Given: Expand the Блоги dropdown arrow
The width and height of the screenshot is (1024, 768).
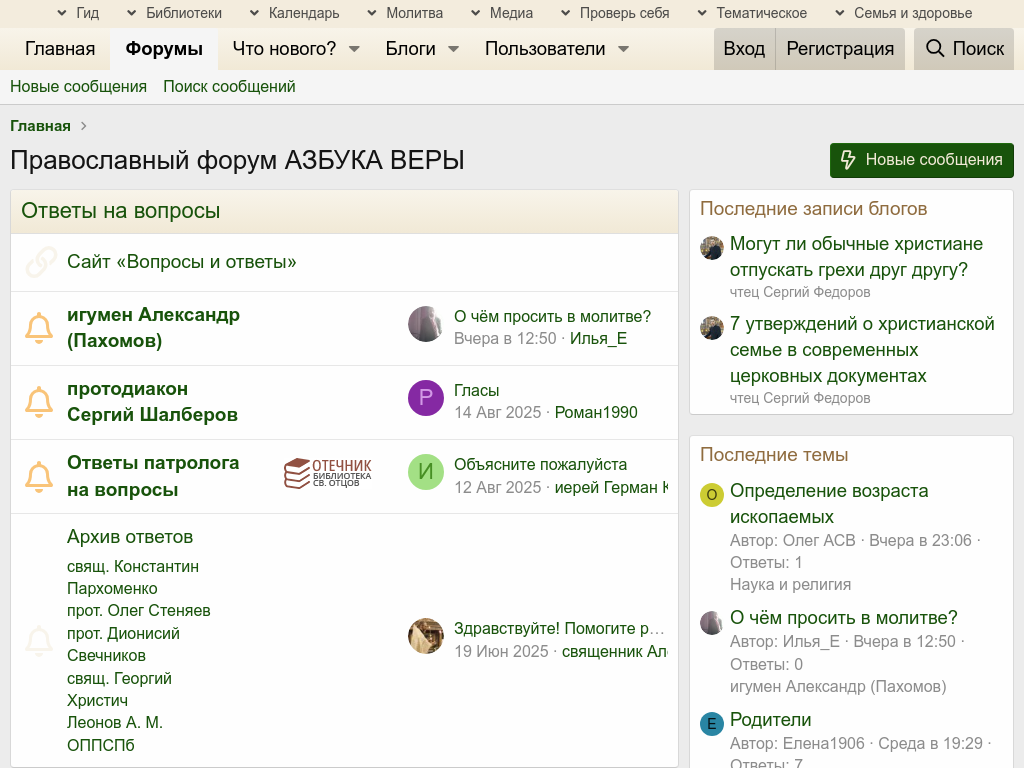Looking at the screenshot, I should tap(453, 49).
